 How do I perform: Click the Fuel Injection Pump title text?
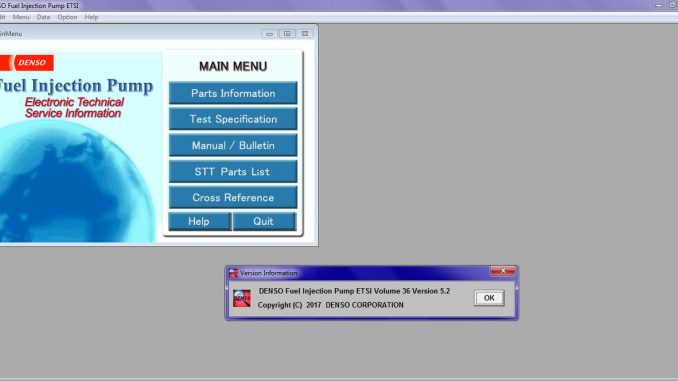coord(76,86)
